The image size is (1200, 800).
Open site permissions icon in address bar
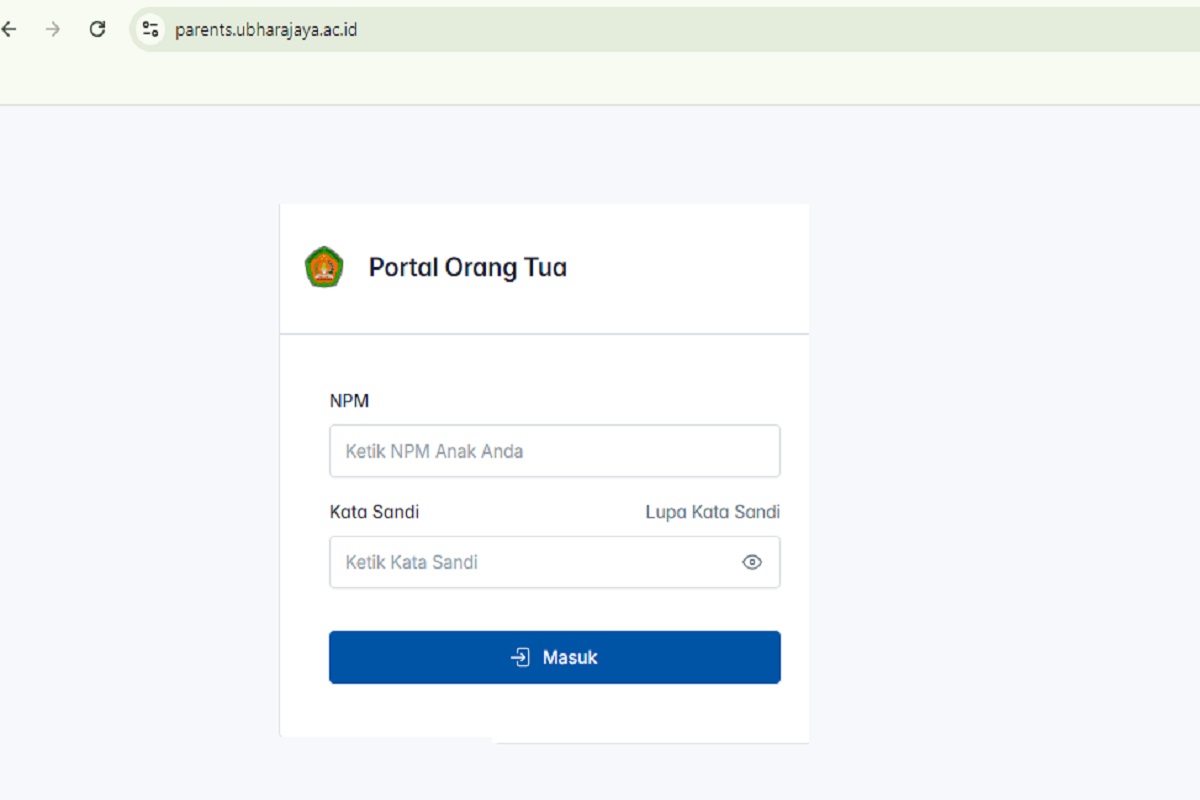click(x=150, y=29)
